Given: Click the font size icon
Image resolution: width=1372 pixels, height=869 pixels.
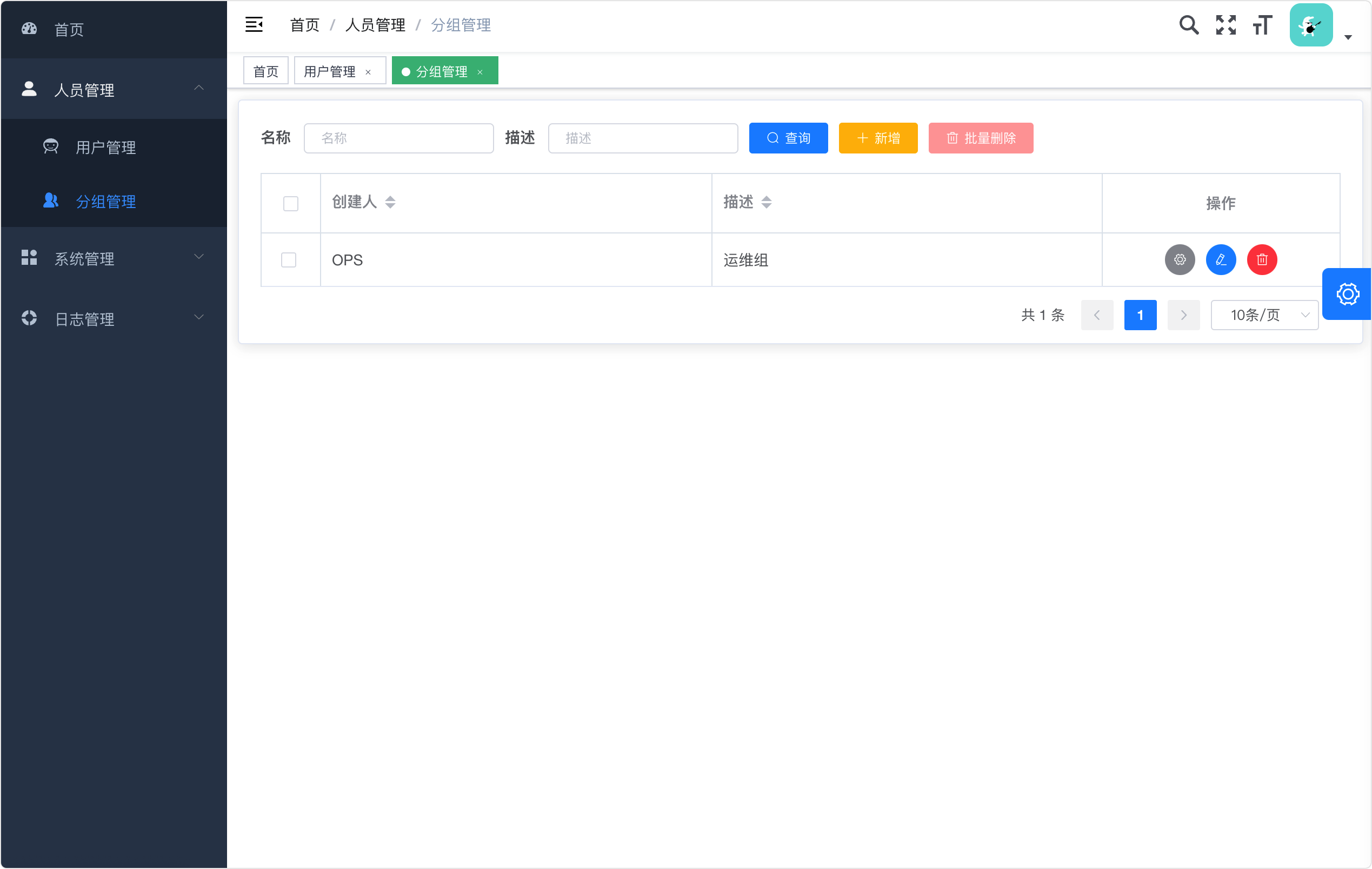Looking at the screenshot, I should tap(1262, 25).
